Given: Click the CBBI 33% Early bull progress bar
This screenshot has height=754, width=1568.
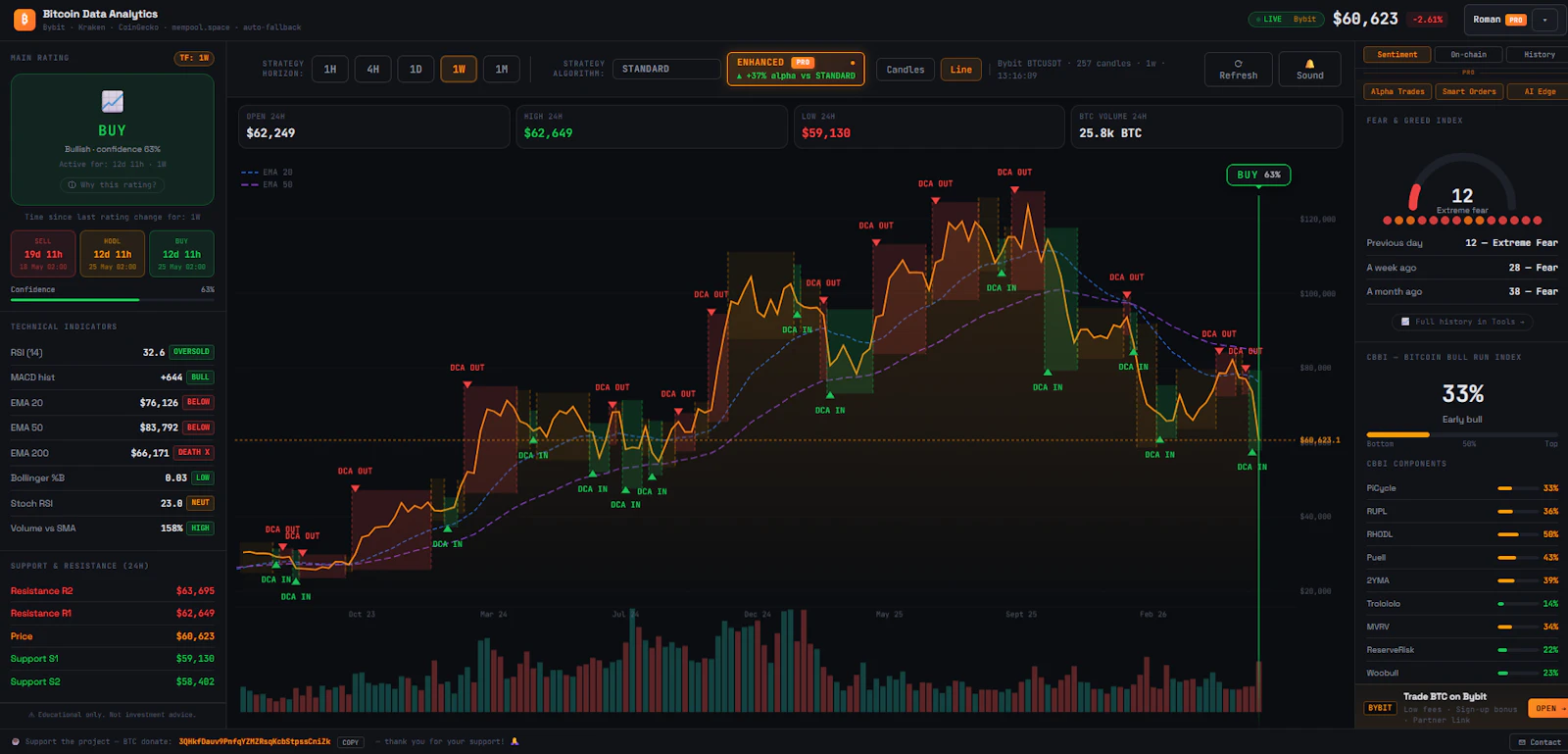Looking at the screenshot, I should 1462,434.
